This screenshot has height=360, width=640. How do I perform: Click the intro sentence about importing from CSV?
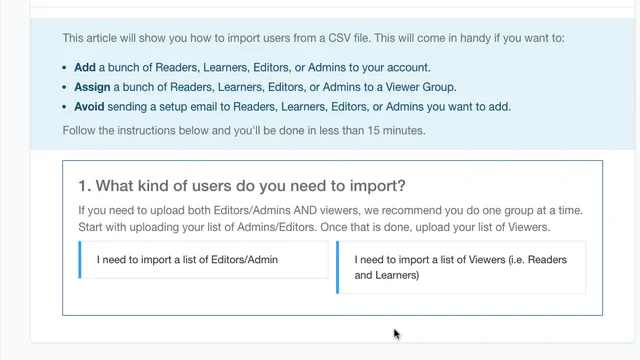(x=313, y=38)
